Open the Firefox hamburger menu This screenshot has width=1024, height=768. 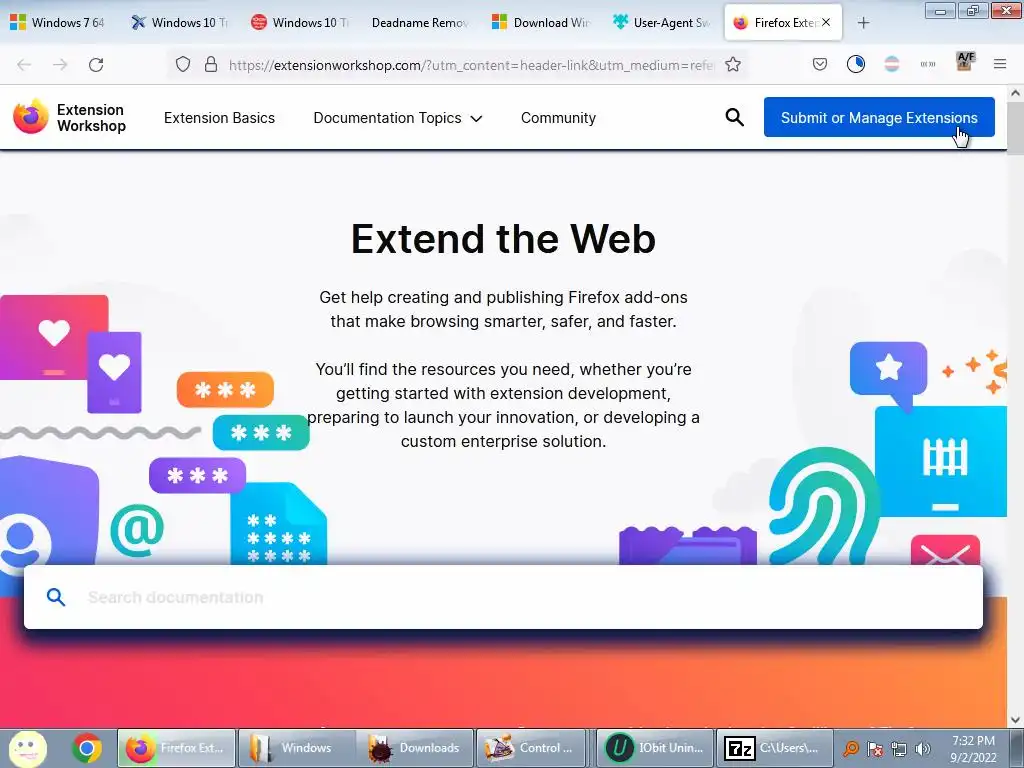[x=1000, y=64]
